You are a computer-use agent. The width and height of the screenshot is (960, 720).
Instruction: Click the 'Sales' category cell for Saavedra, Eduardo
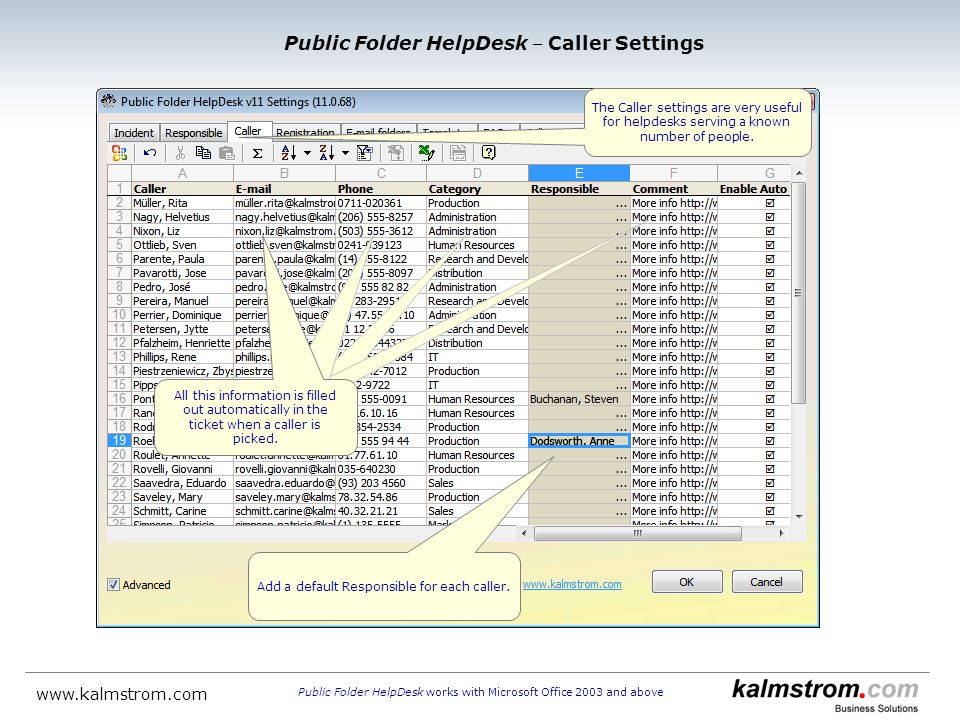[478, 483]
